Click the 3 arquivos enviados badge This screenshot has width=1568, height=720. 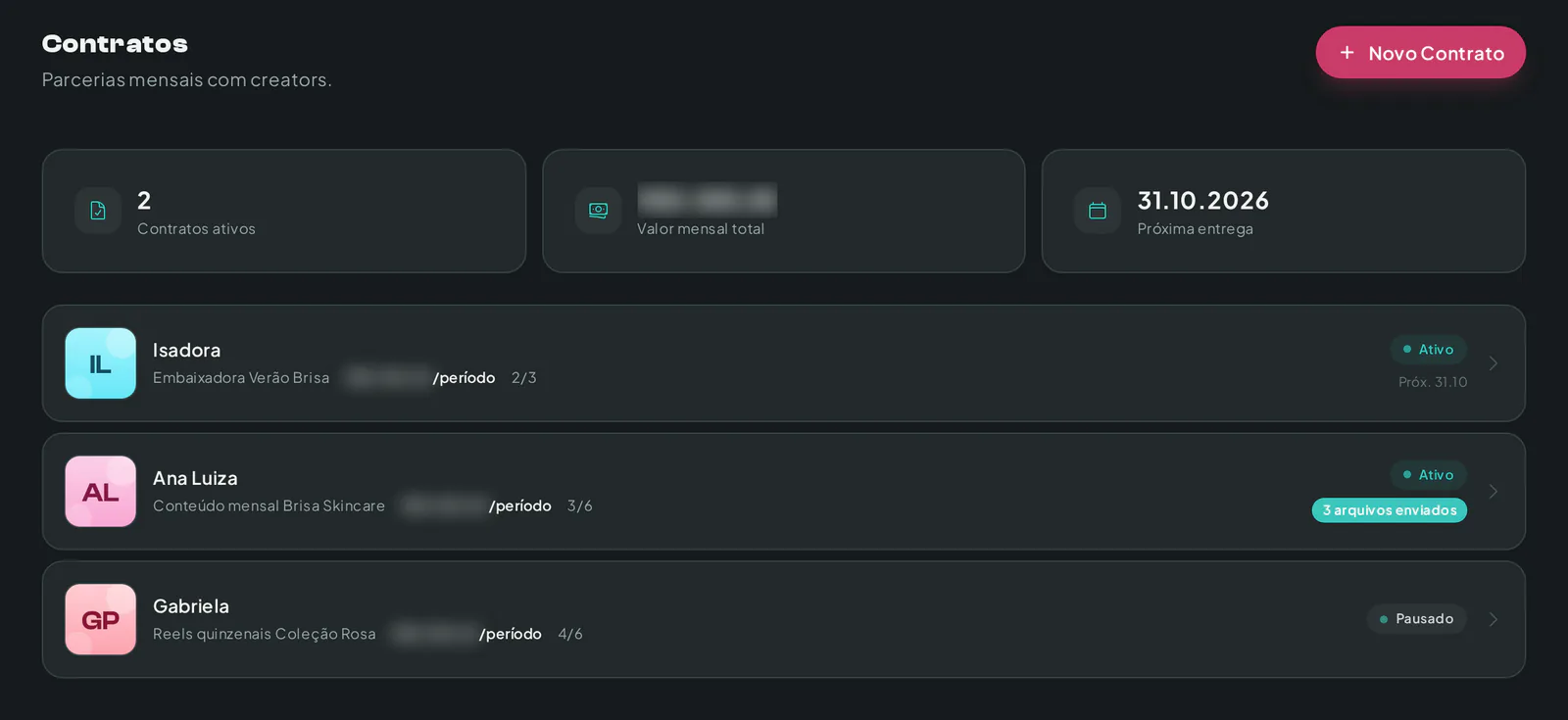click(1390, 510)
